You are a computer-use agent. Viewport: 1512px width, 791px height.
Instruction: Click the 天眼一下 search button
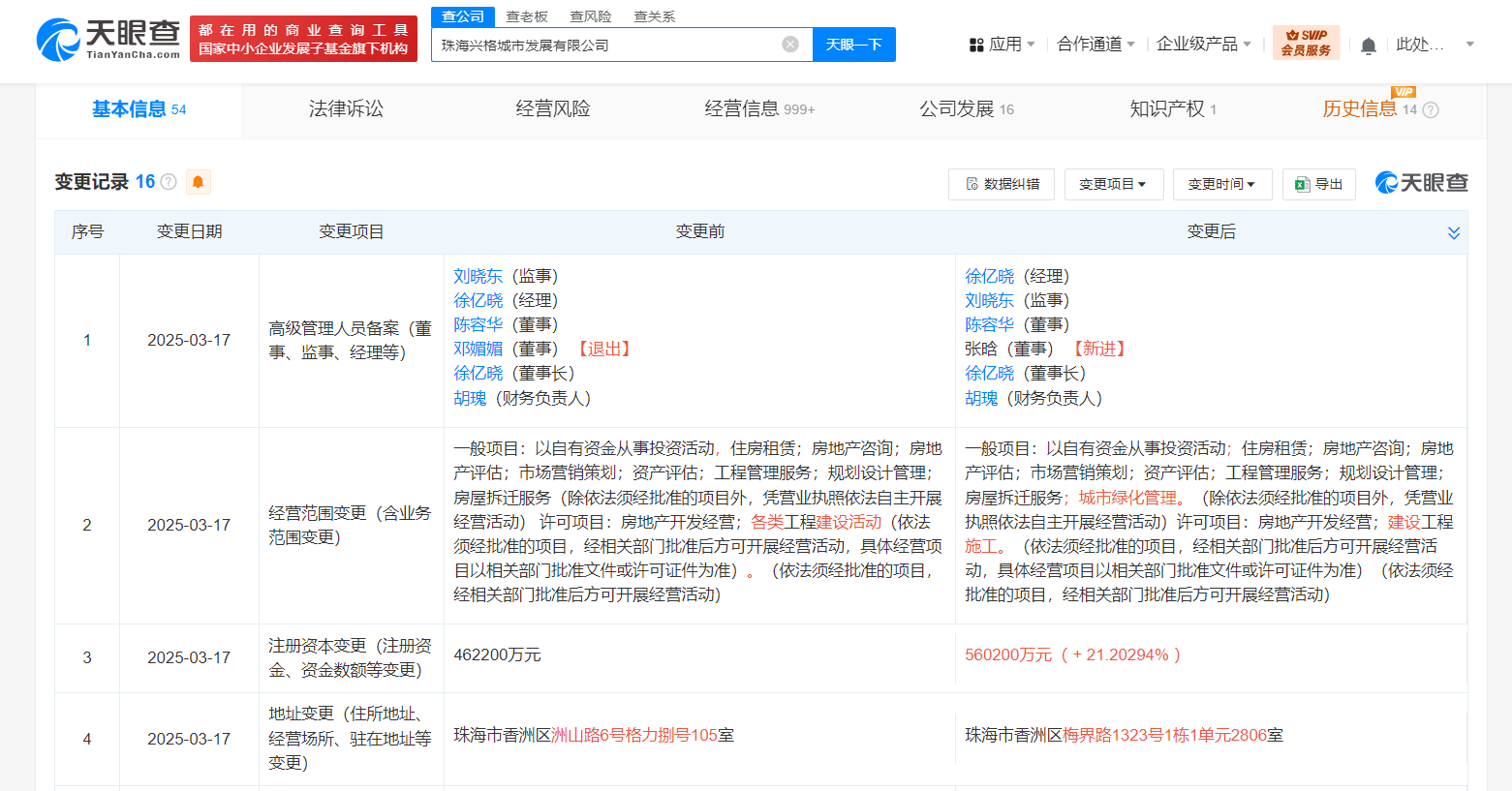point(853,45)
